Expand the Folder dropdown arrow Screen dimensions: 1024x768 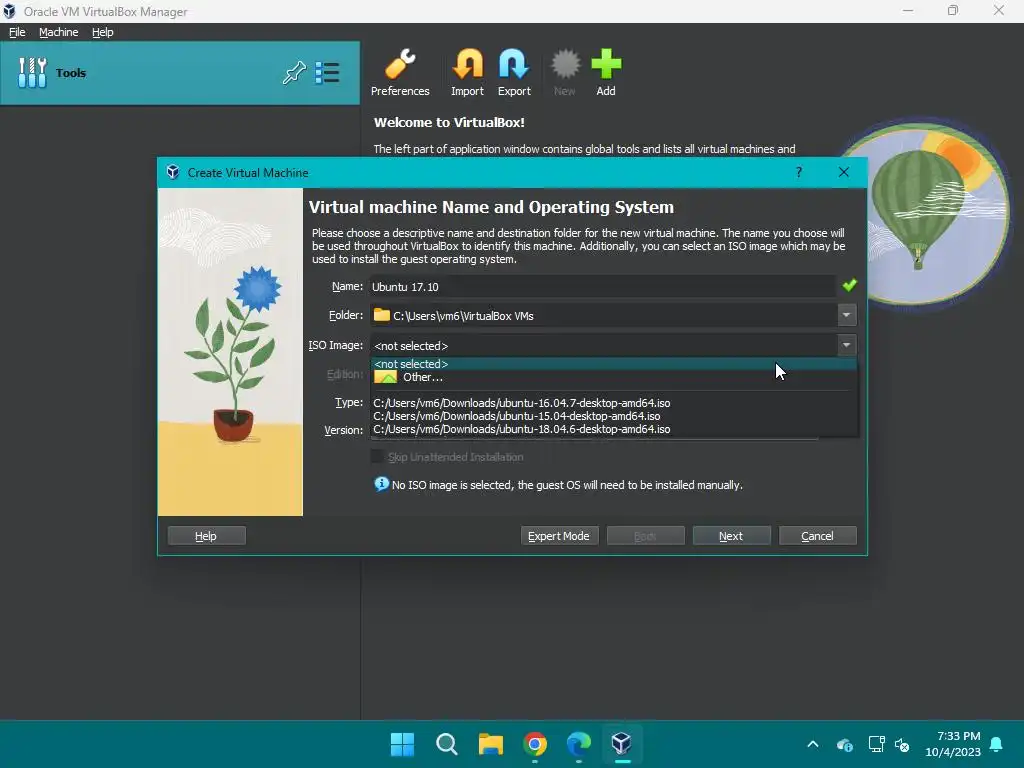pos(846,315)
